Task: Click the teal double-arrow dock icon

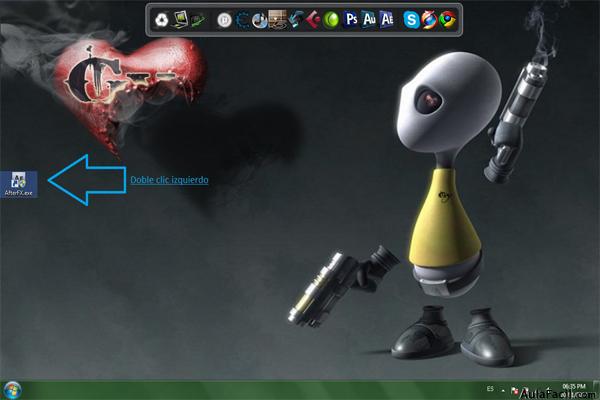Action: [x=295, y=20]
